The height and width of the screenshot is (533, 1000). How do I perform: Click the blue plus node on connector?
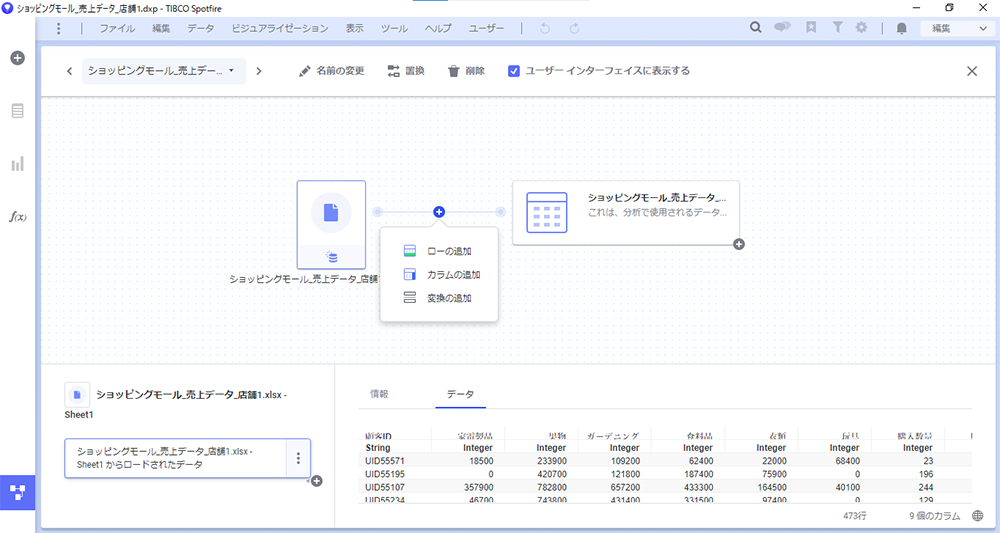439,212
